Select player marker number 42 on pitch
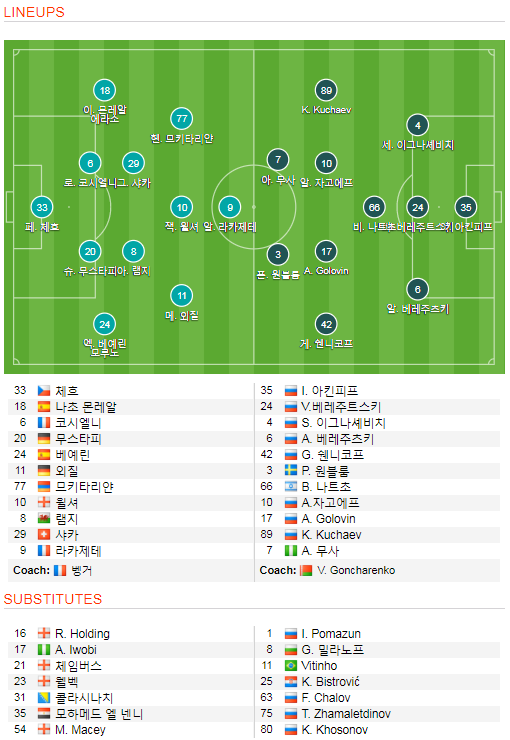The width and height of the screenshot is (510, 740). pyautogui.click(x=326, y=325)
